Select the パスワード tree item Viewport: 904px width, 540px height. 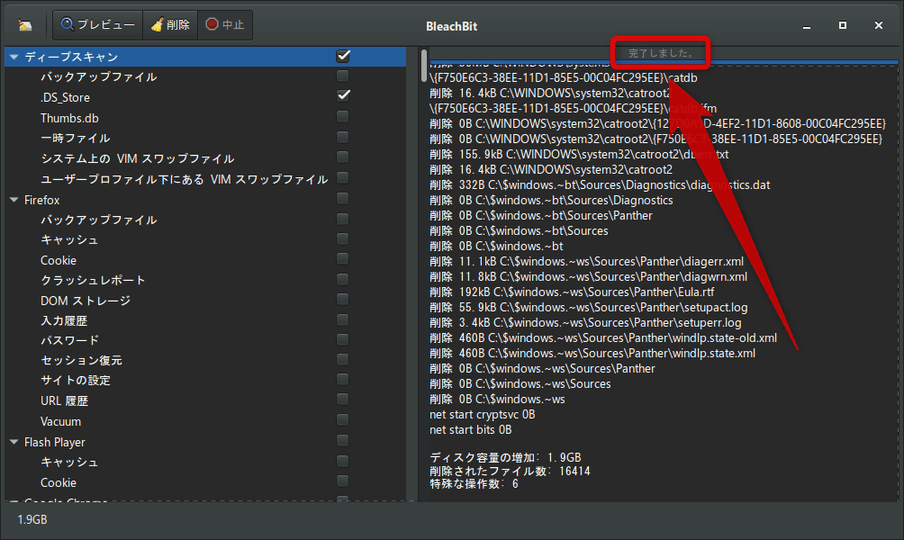coord(69,340)
